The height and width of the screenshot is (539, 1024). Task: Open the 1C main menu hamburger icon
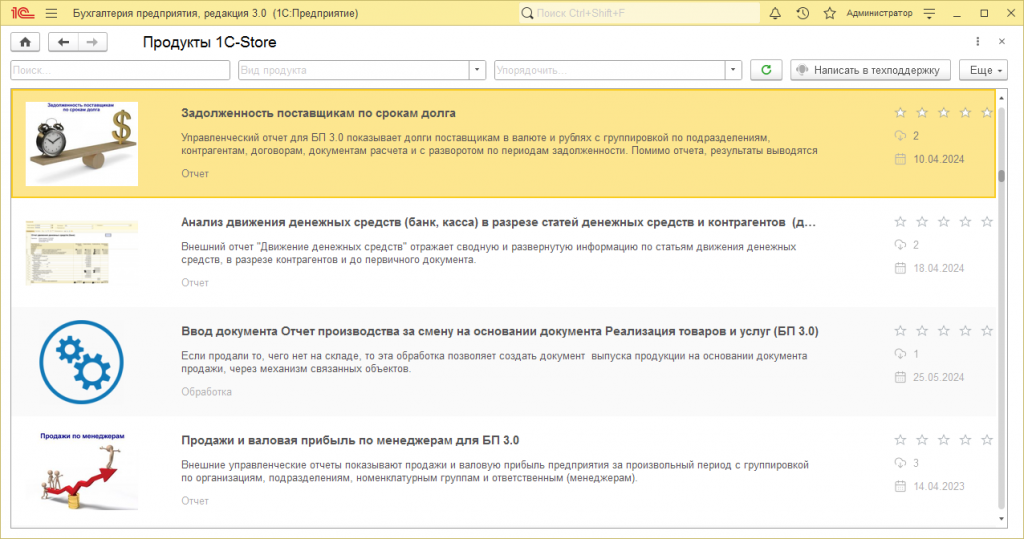(52, 13)
